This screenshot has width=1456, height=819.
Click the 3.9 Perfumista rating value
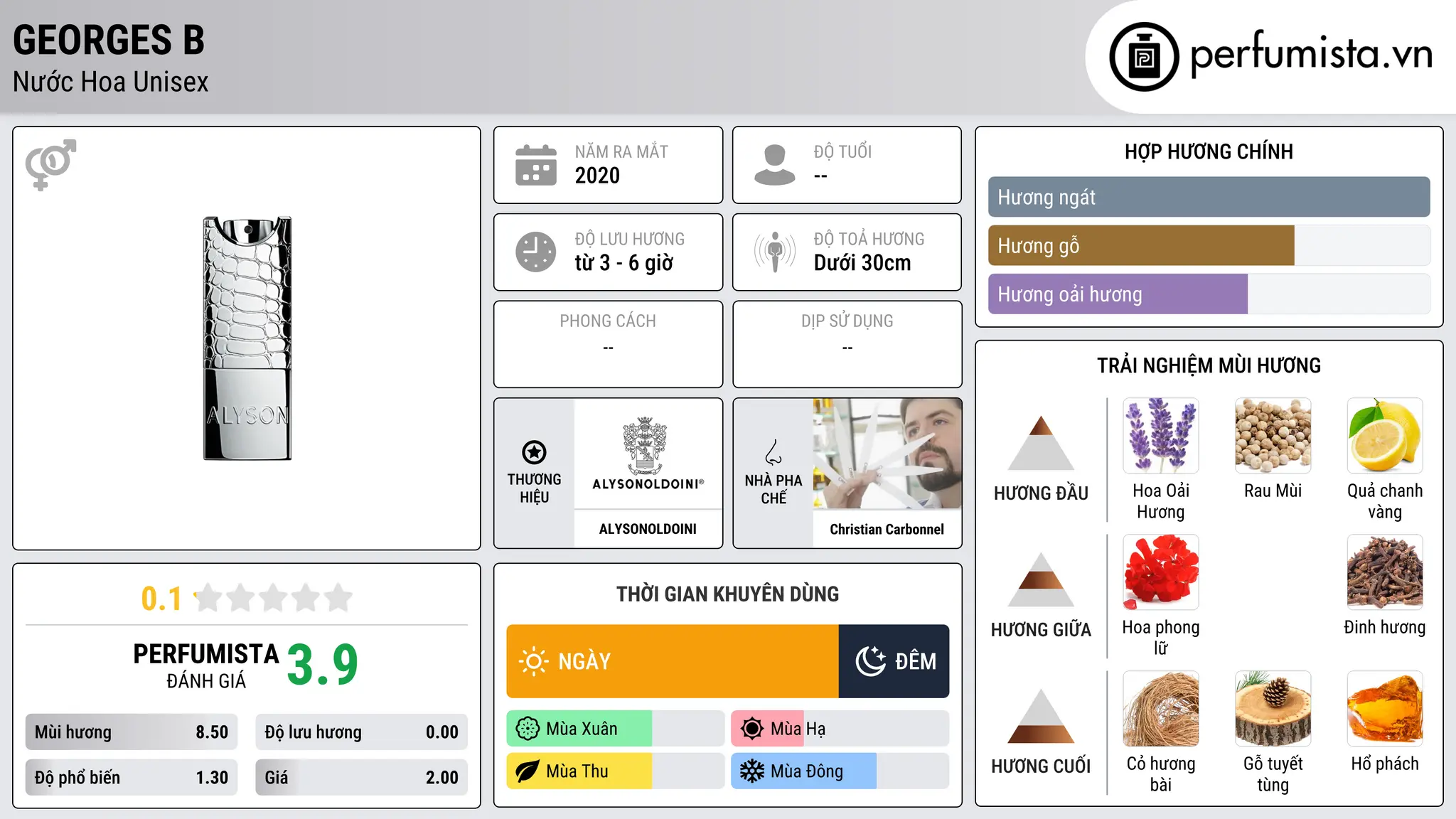click(x=323, y=664)
